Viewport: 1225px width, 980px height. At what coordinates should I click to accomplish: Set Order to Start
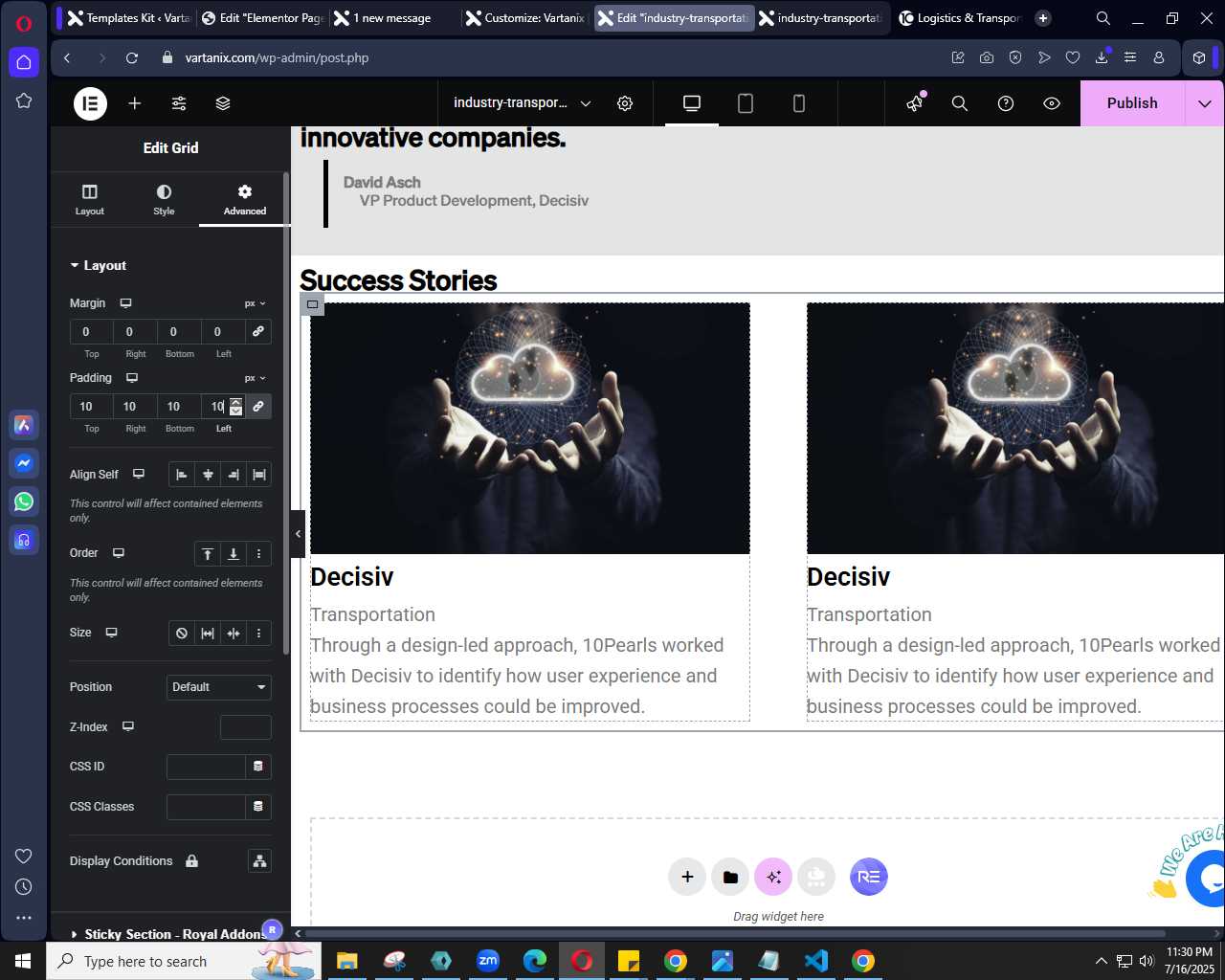(207, 554)
